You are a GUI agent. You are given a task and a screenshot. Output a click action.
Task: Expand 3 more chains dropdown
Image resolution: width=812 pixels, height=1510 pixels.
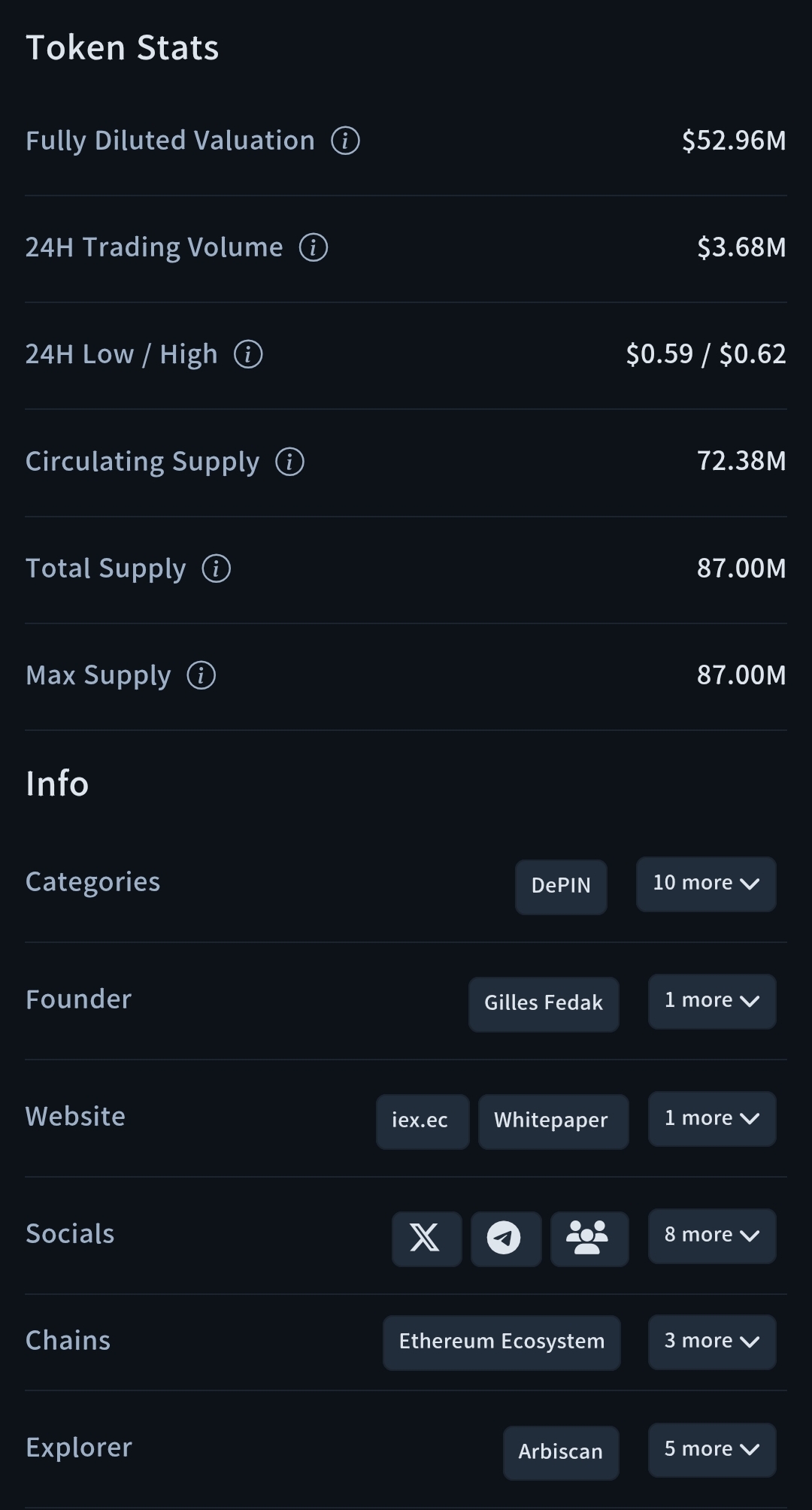[712, 1342]
